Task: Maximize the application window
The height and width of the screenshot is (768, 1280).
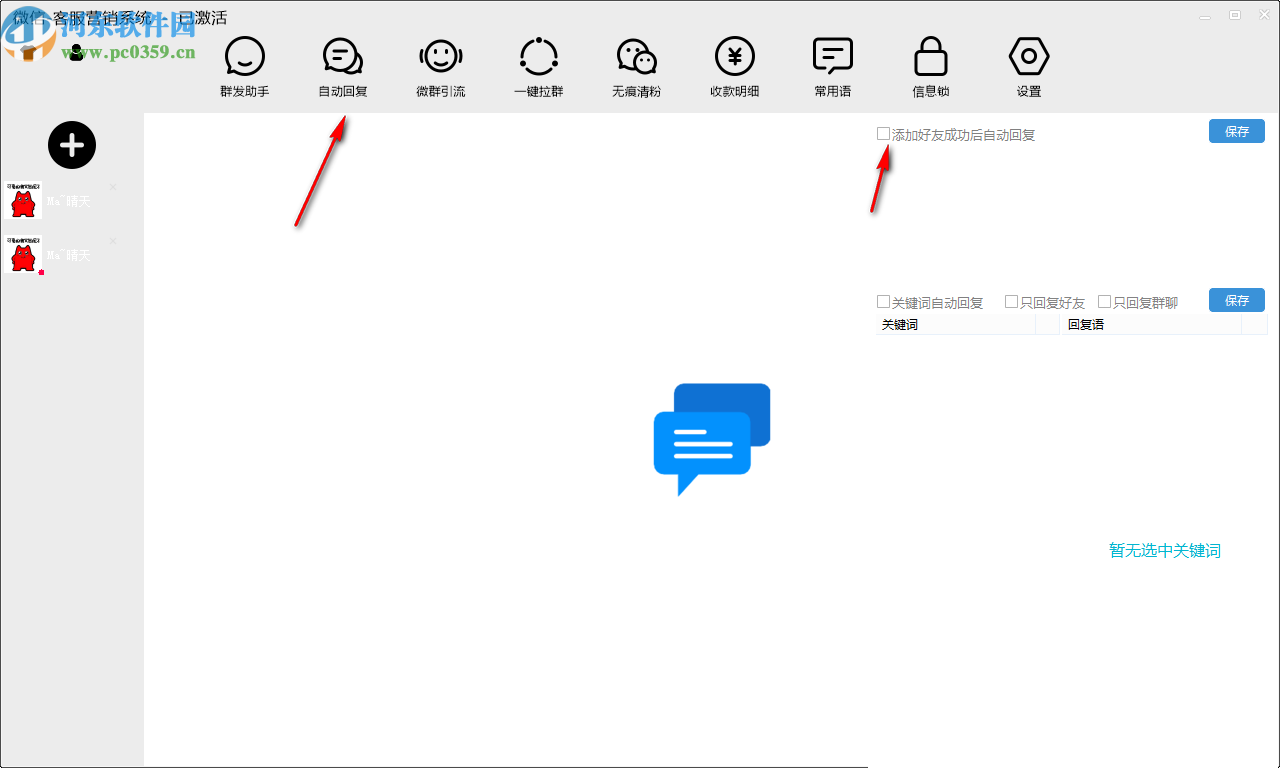Action: (x=1235, y=14)
